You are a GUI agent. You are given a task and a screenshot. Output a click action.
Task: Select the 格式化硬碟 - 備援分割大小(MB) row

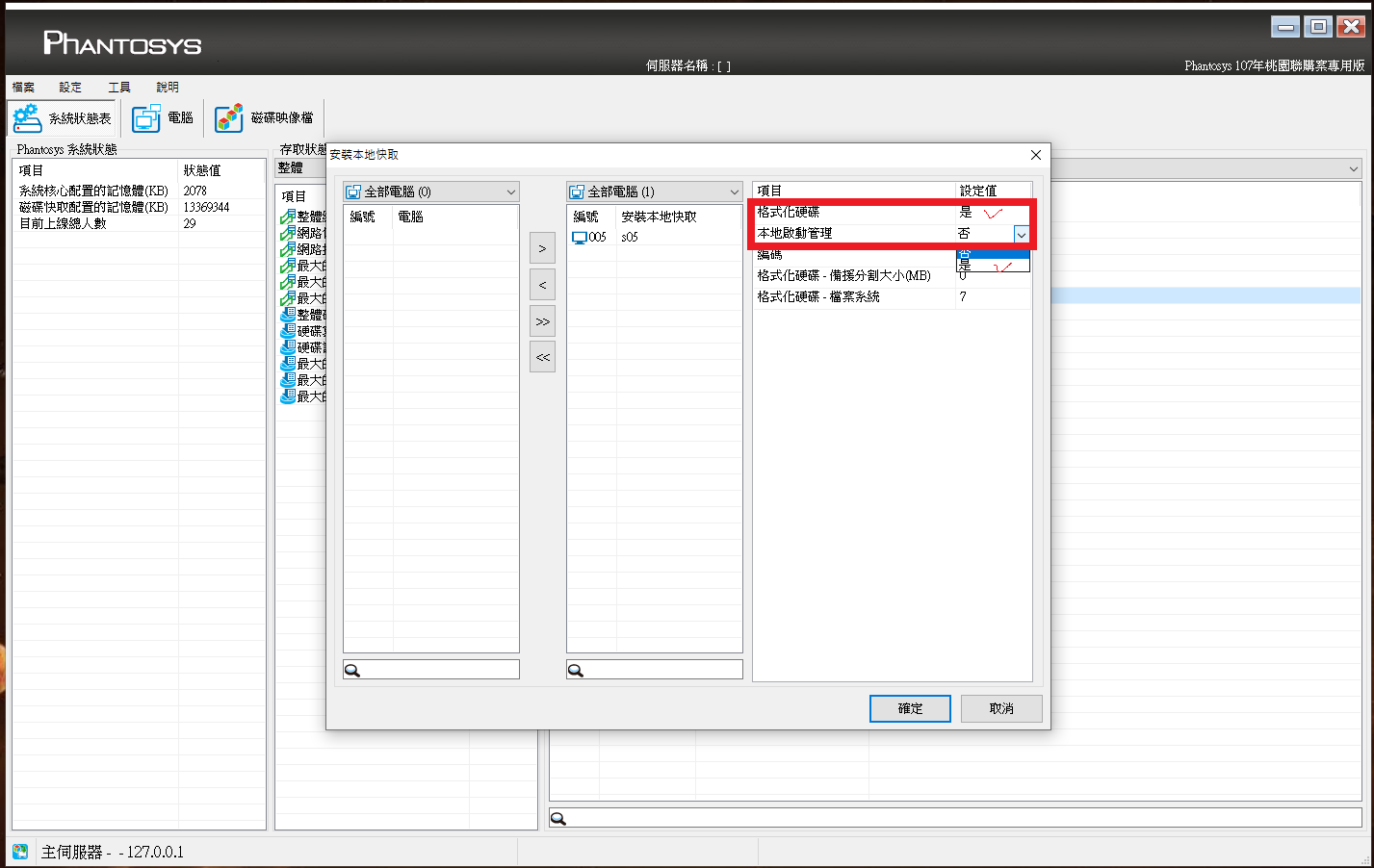pos(892,275)
